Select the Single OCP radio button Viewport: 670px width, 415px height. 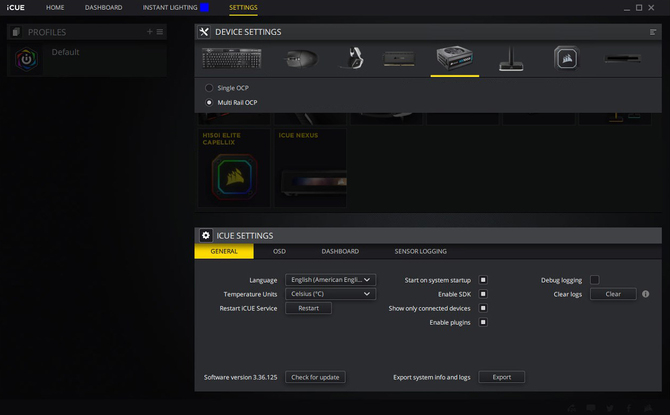tap(209, 88)
